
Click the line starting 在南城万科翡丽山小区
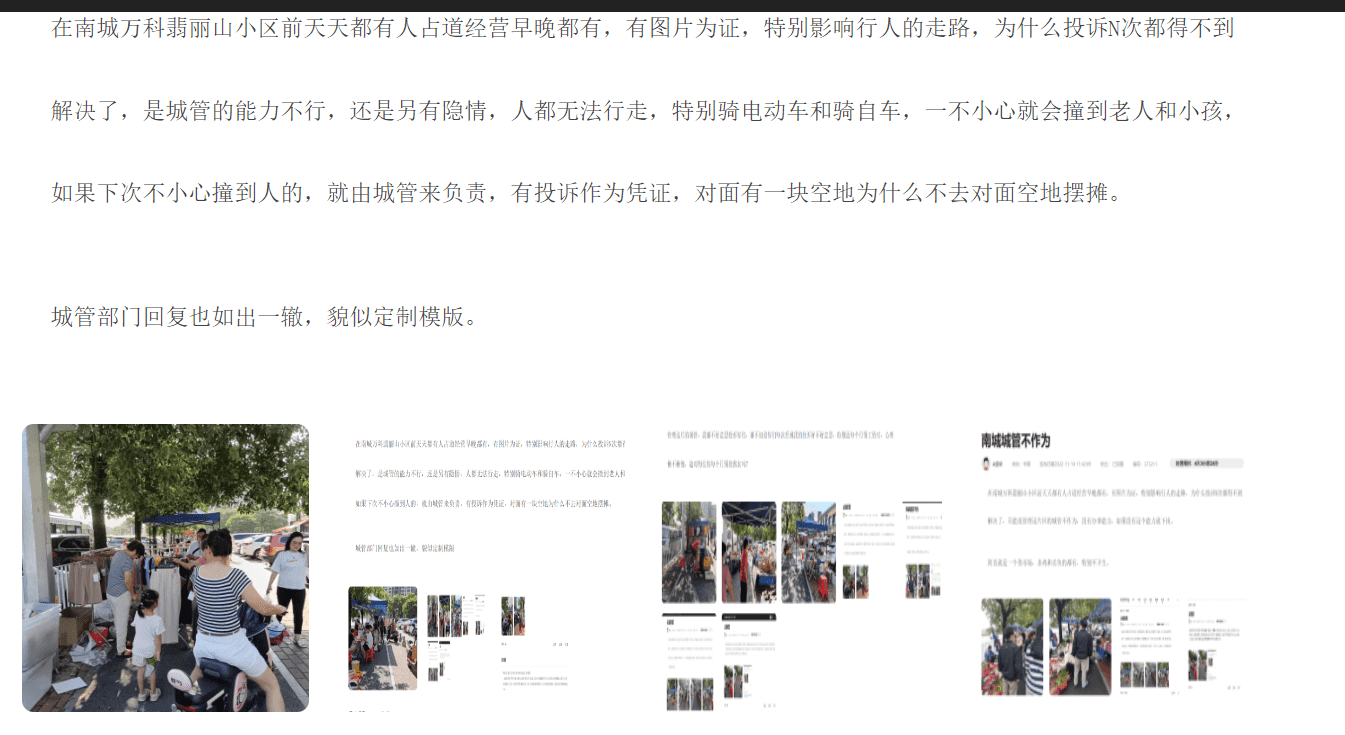pyautogui.click(x=643, y=28)
